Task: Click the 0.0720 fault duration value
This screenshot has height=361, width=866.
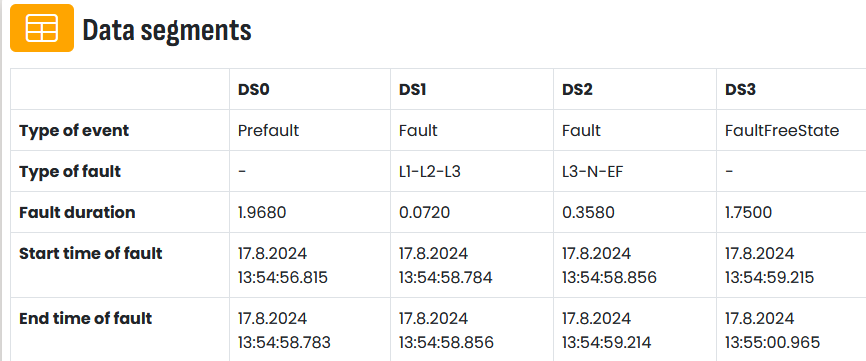Action: [424, 213]
